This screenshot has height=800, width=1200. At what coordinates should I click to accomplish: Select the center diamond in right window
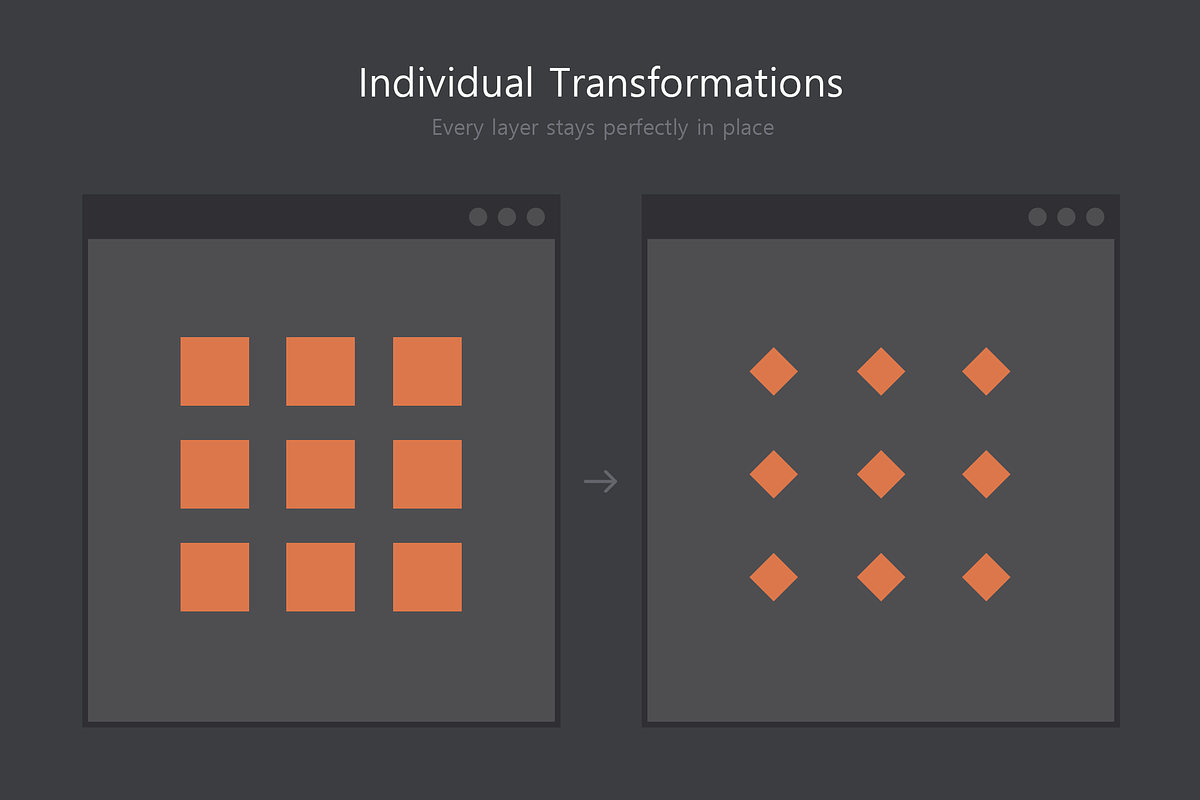(880, 474)
